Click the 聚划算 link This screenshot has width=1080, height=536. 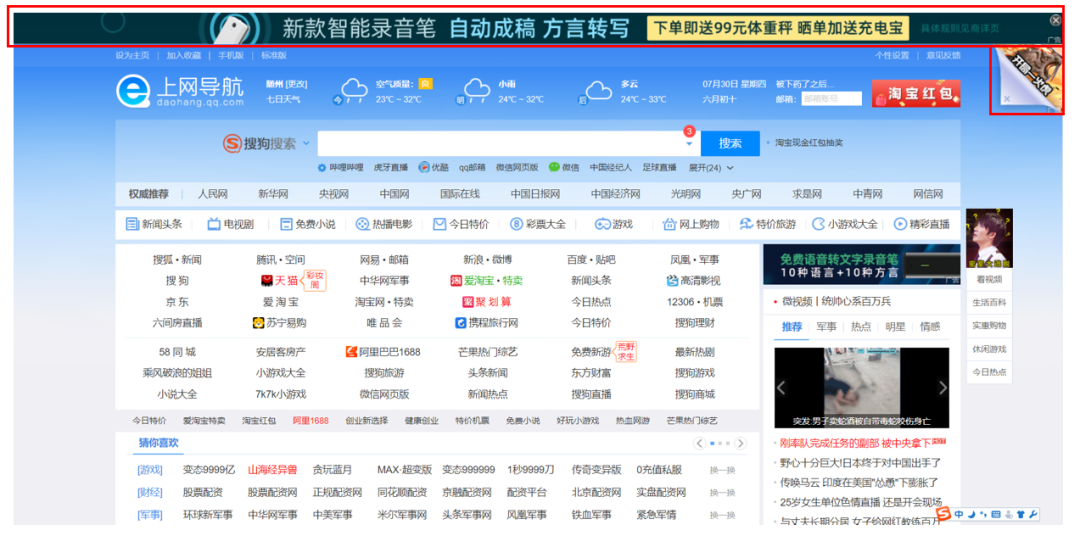[x=487, y=302]
